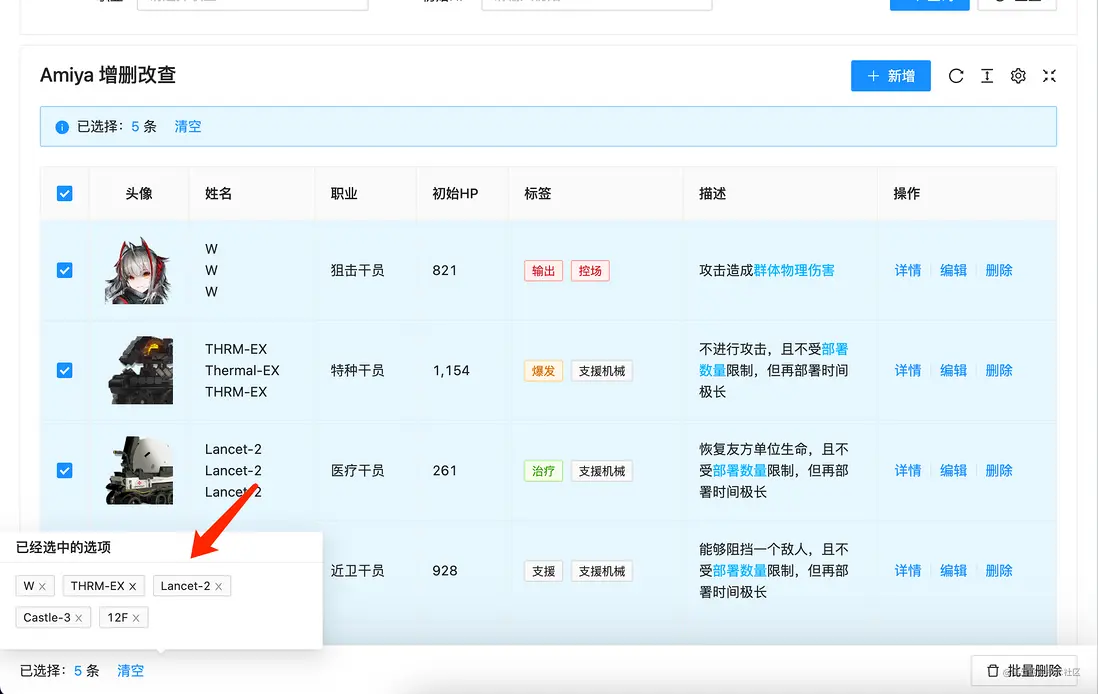Remove 12F tag from selected options

pyautogui.click(x=136, y=618)
